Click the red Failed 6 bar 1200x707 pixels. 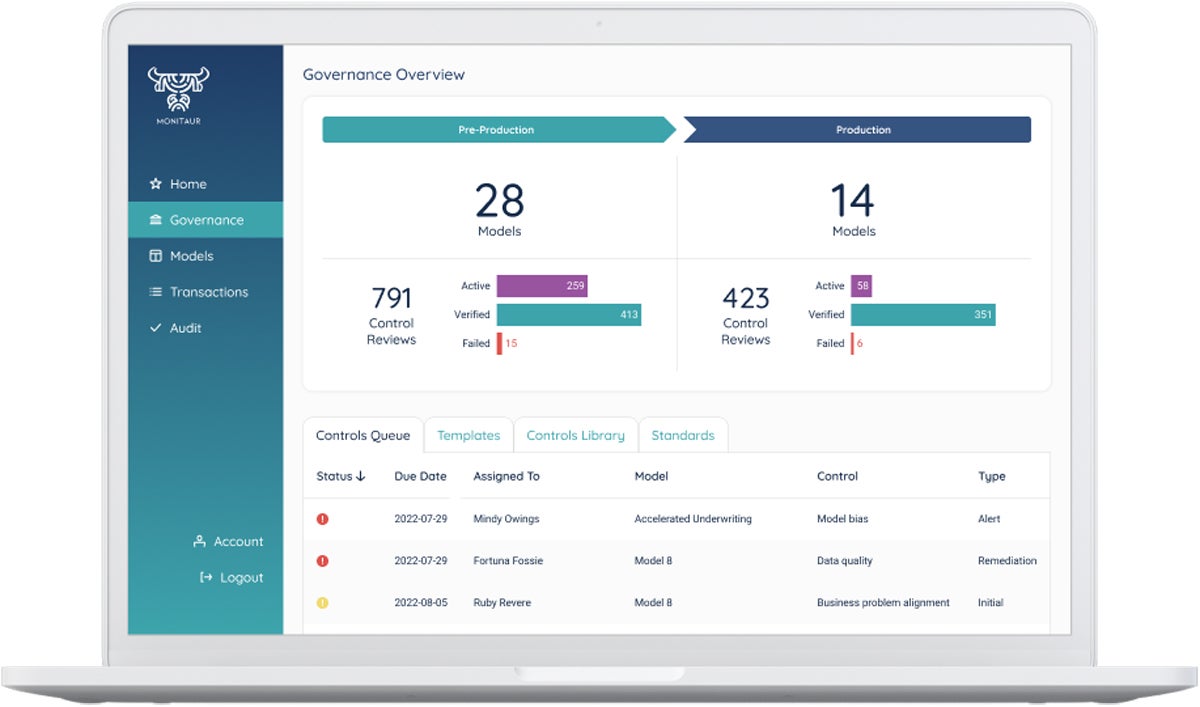point(853,343)
